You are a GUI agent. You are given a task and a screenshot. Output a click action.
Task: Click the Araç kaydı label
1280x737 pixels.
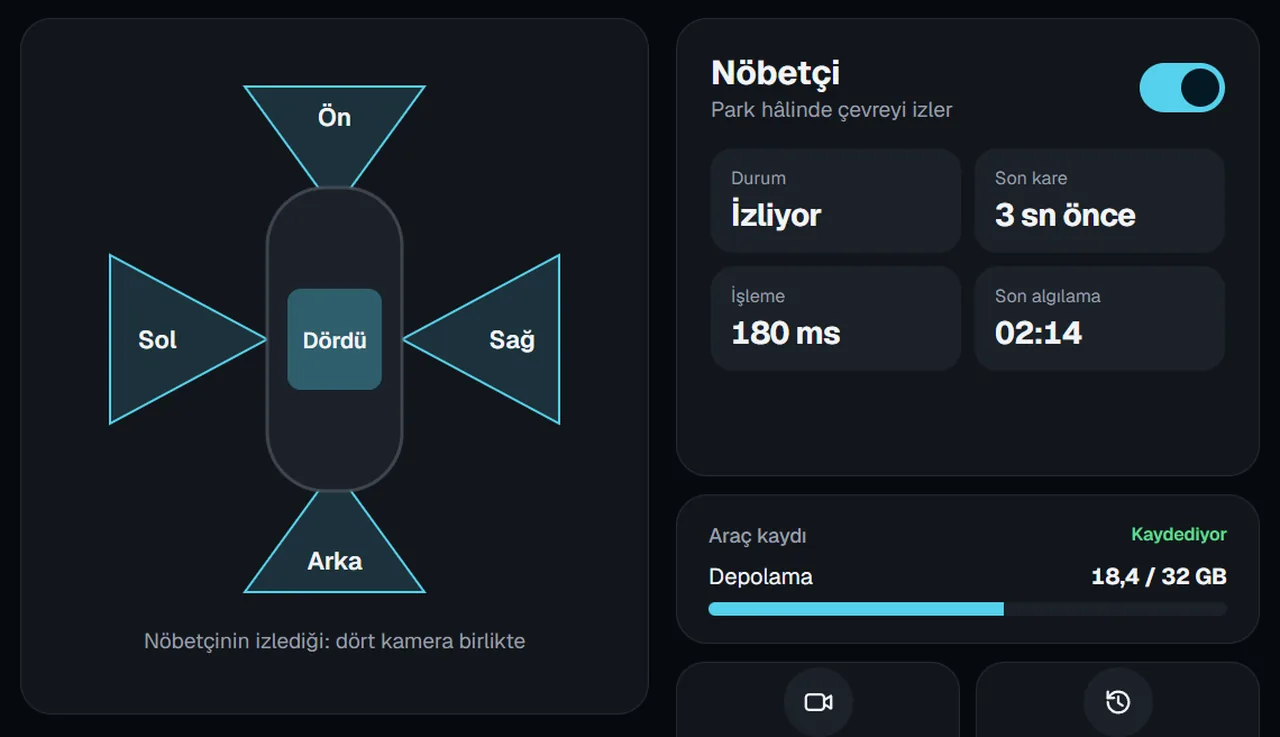tap(758, 536)
